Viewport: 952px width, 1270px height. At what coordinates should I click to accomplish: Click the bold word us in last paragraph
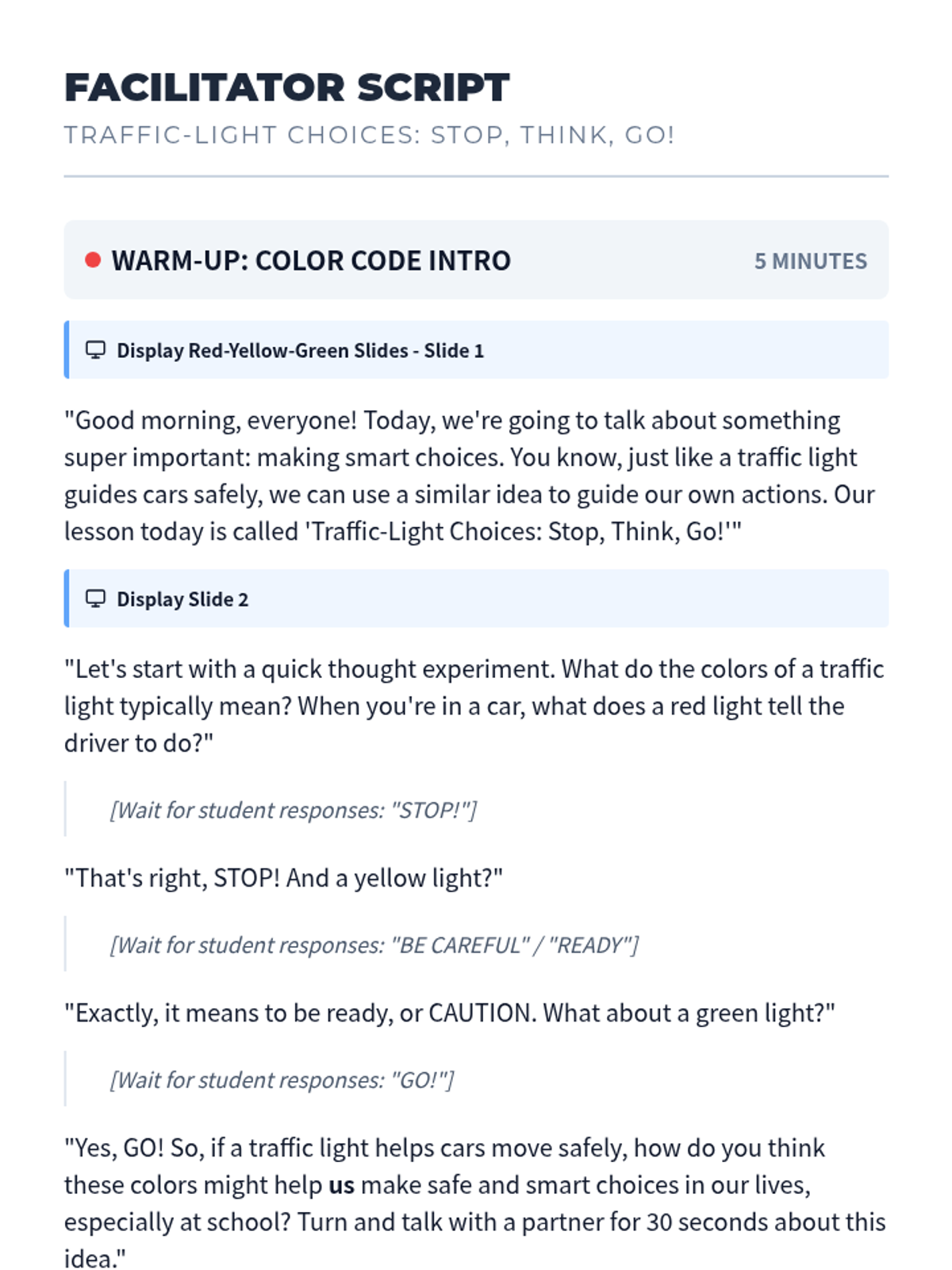click(x=341, y=1185)
